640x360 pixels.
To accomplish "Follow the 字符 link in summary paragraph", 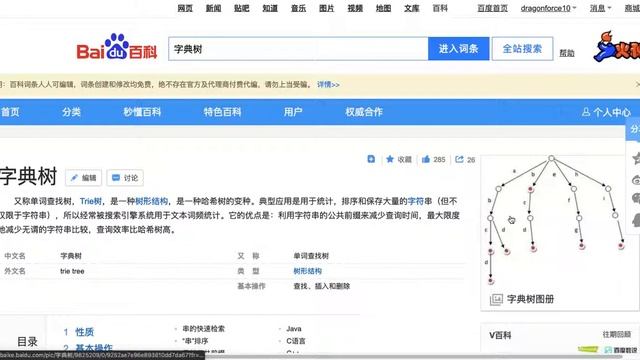I will 416,201.
